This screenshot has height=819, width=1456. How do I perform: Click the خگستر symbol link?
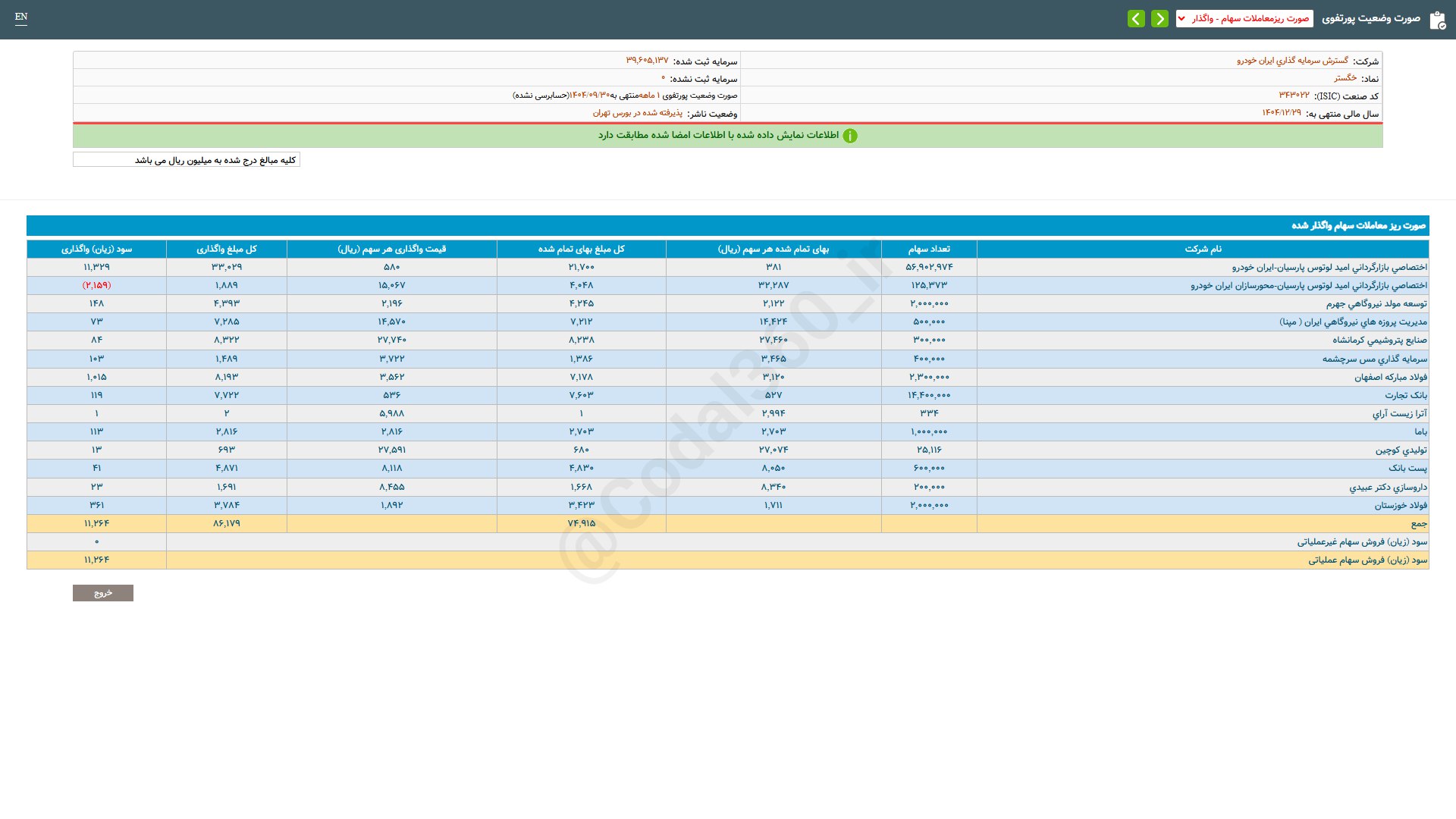[x=1345, y=78]
